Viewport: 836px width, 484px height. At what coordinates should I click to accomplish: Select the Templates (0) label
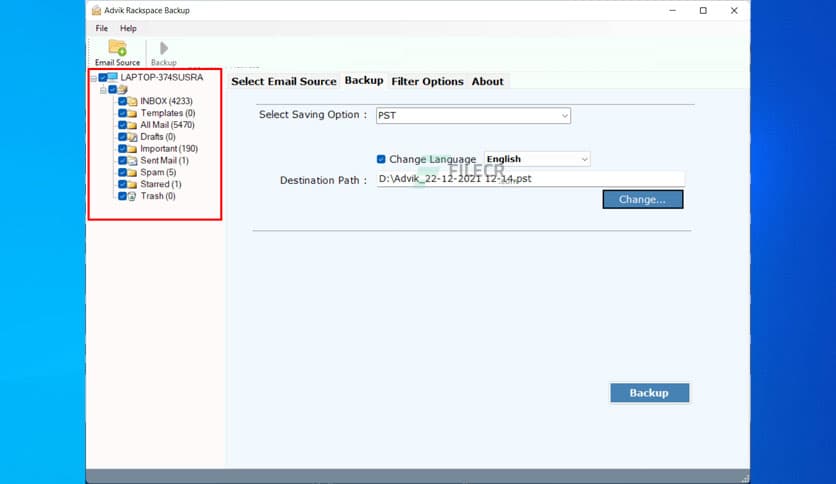pos(168,113)
